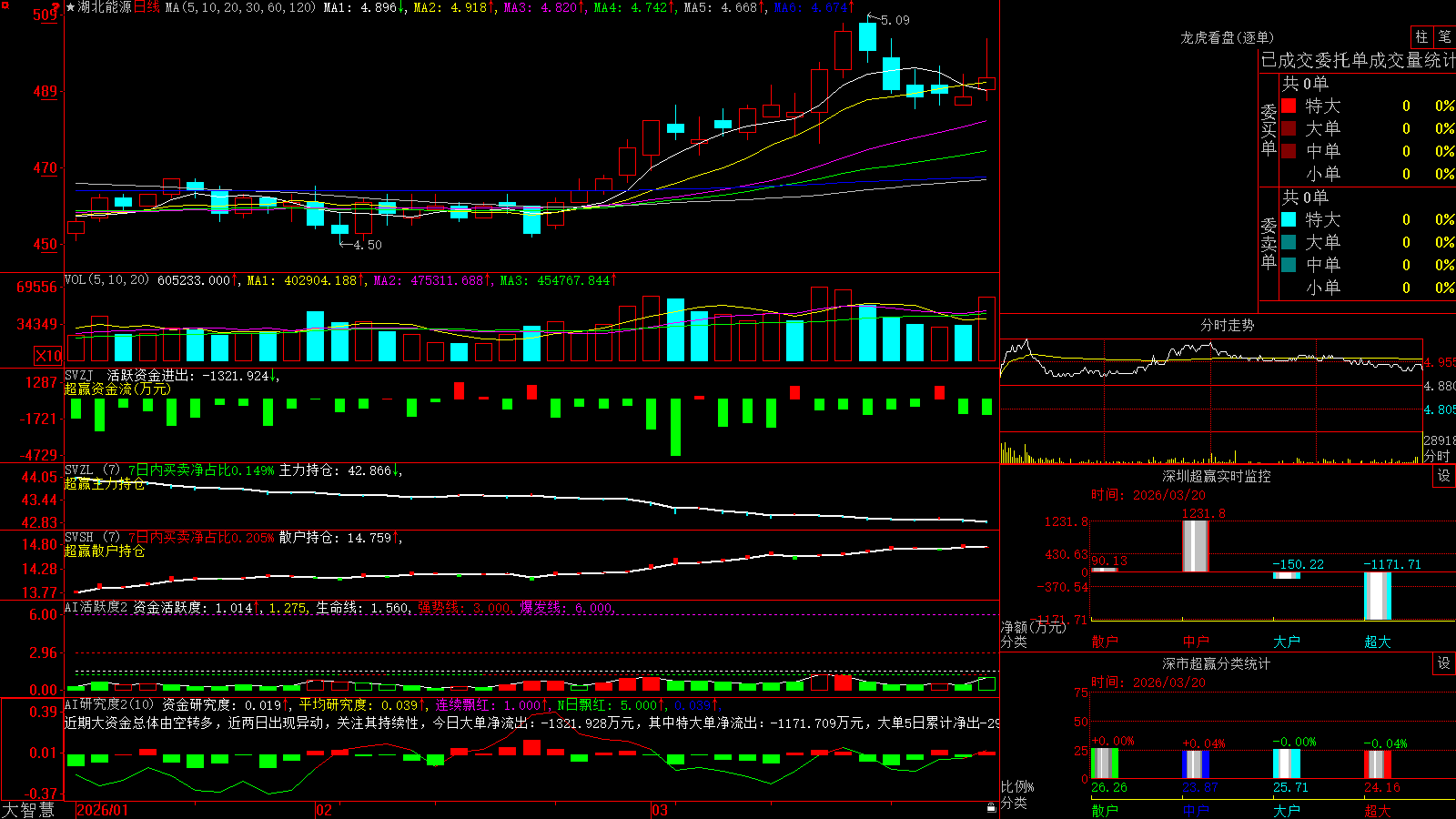Click the 中户 bar showing 1231.8
Viewport: 1456px width, 819px height.
click(1195, 546)
